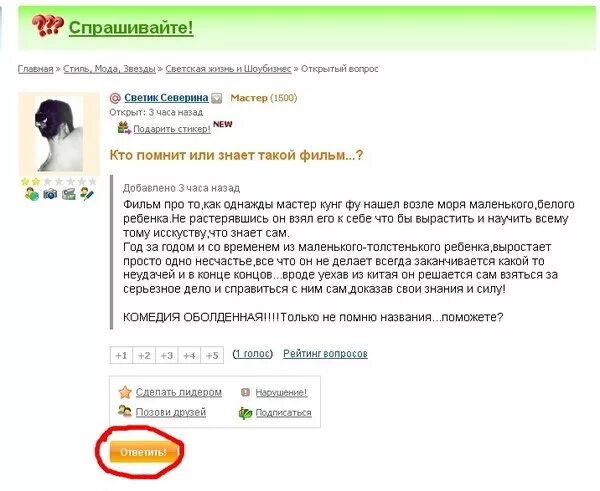This screenshot has height=491, width=600.
Task: Click the gift sticker icon
Action: (124, 127)
